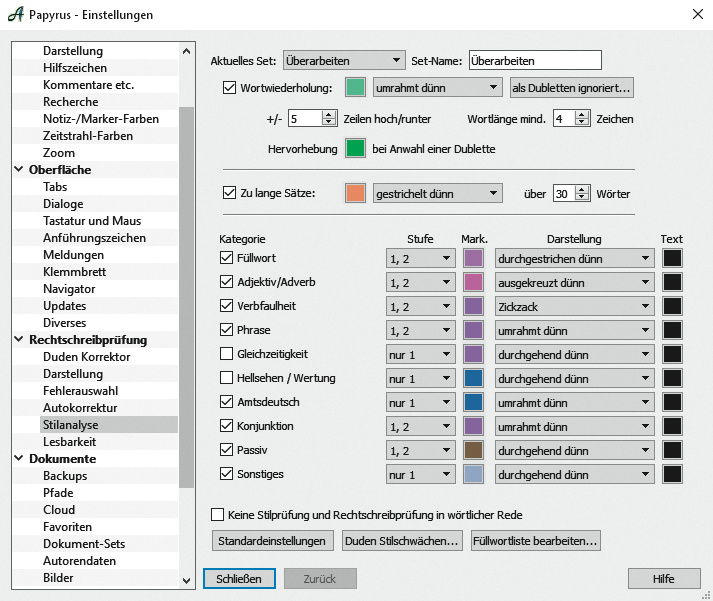Open the Darstellung dropdown for Phrase

click(572, 330)
